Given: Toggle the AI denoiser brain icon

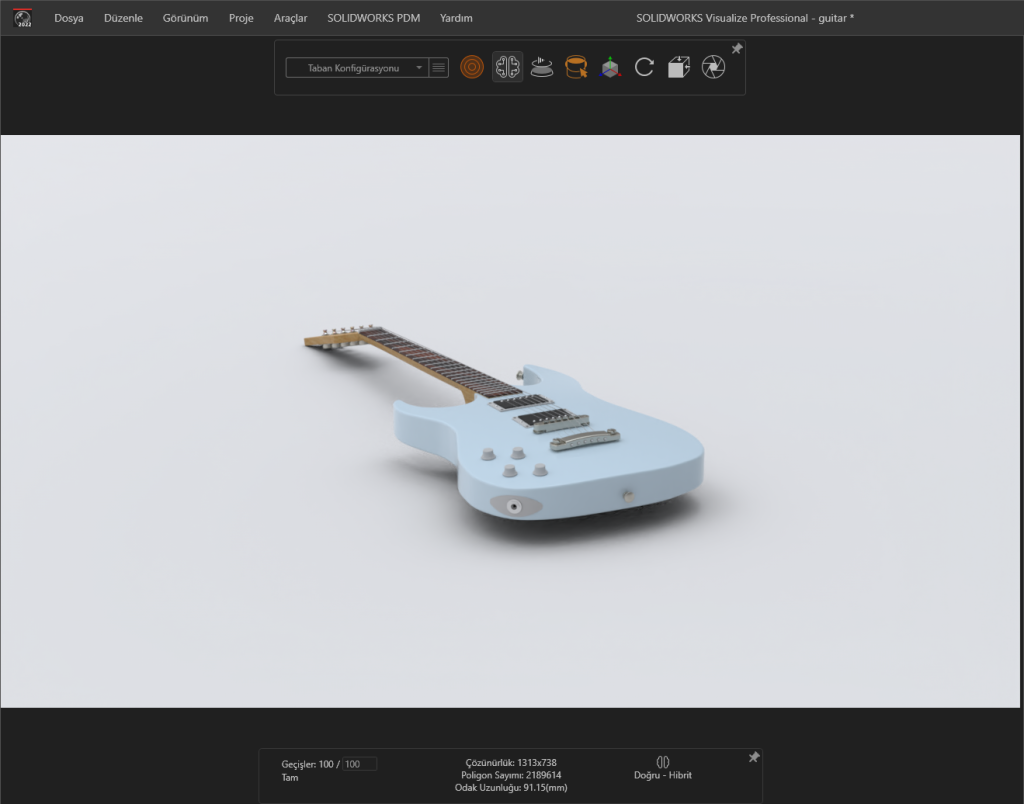Looking at the screenshot, I should pos(507,67).
